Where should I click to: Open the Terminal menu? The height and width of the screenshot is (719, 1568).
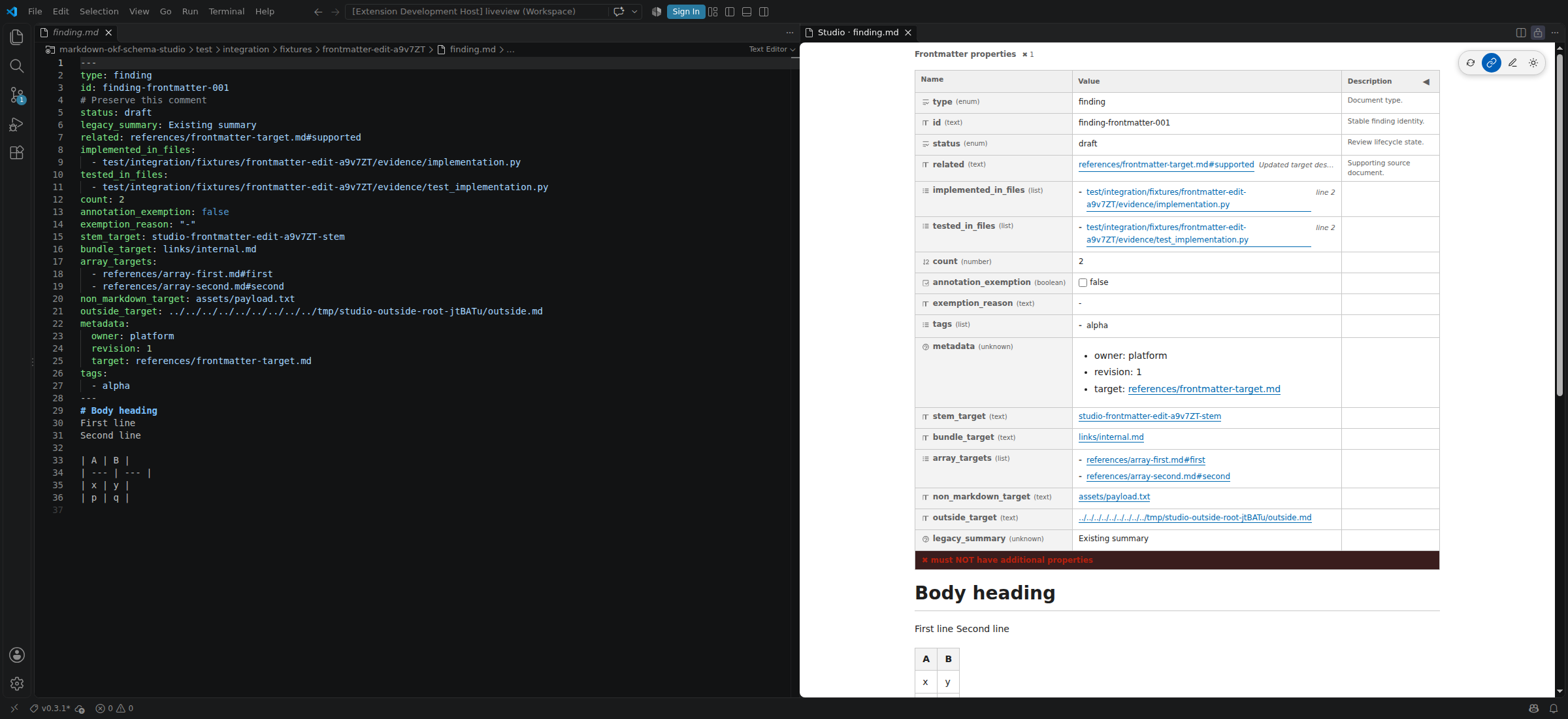point(227,11)
